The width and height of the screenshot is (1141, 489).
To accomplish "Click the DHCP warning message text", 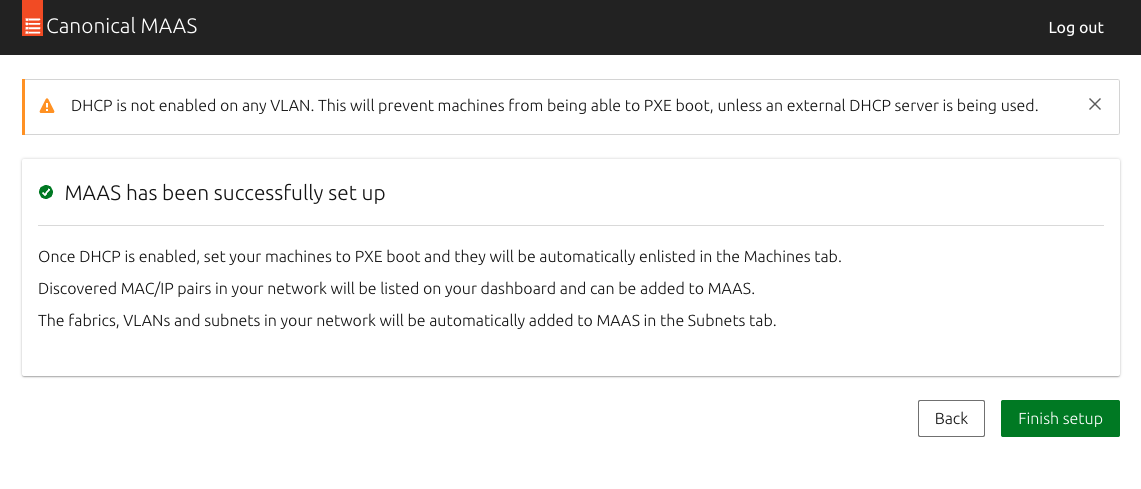I will coord(554,106).
